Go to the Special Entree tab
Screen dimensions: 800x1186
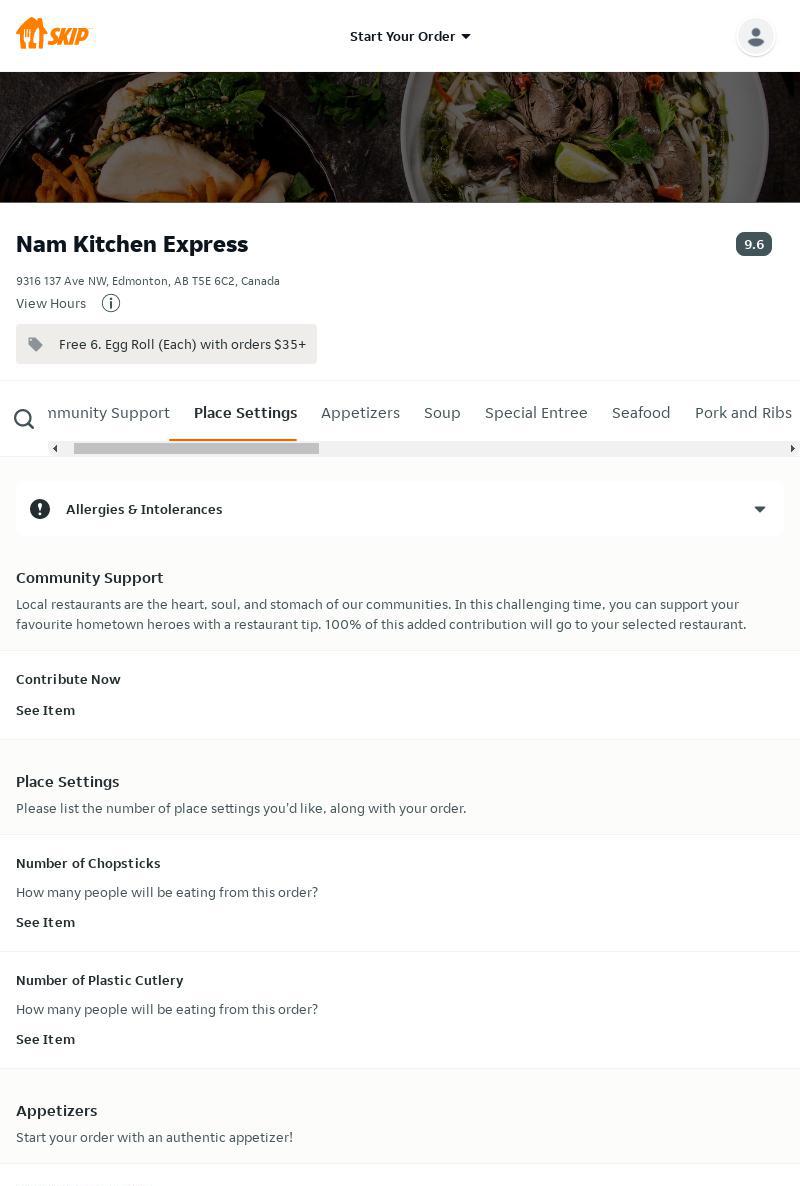click(x=536, y=413)
